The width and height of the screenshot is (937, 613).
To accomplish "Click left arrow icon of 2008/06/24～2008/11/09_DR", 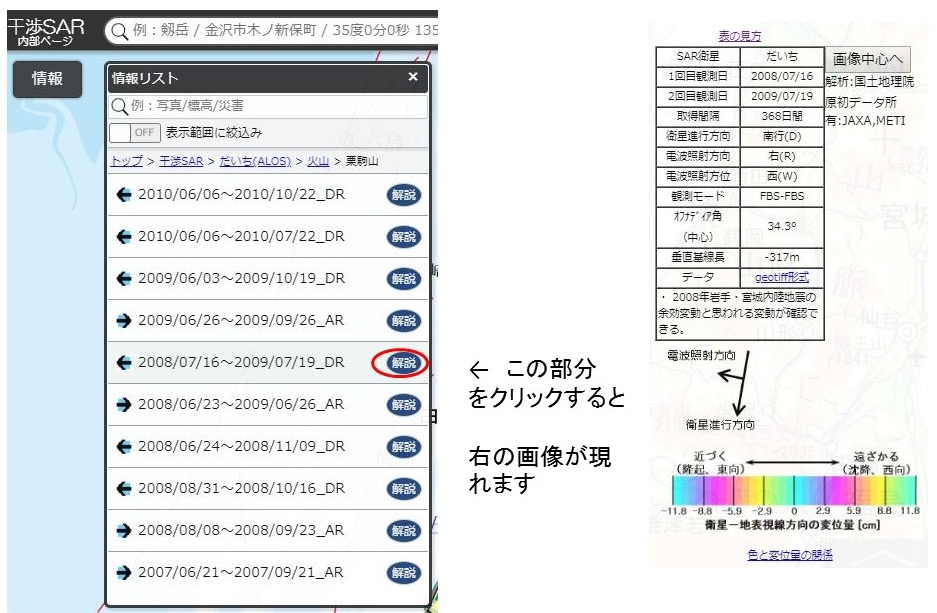I will coord(124,446).
